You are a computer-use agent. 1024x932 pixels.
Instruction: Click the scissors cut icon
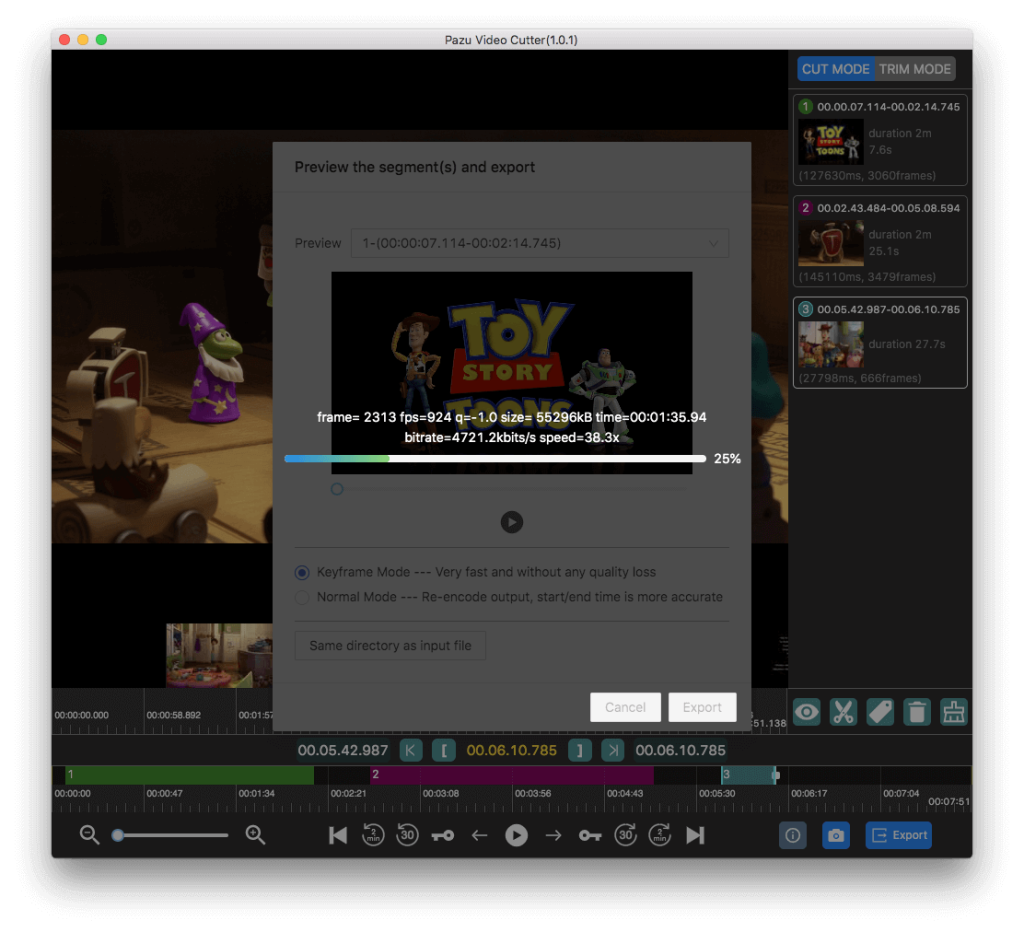[843, 712]
